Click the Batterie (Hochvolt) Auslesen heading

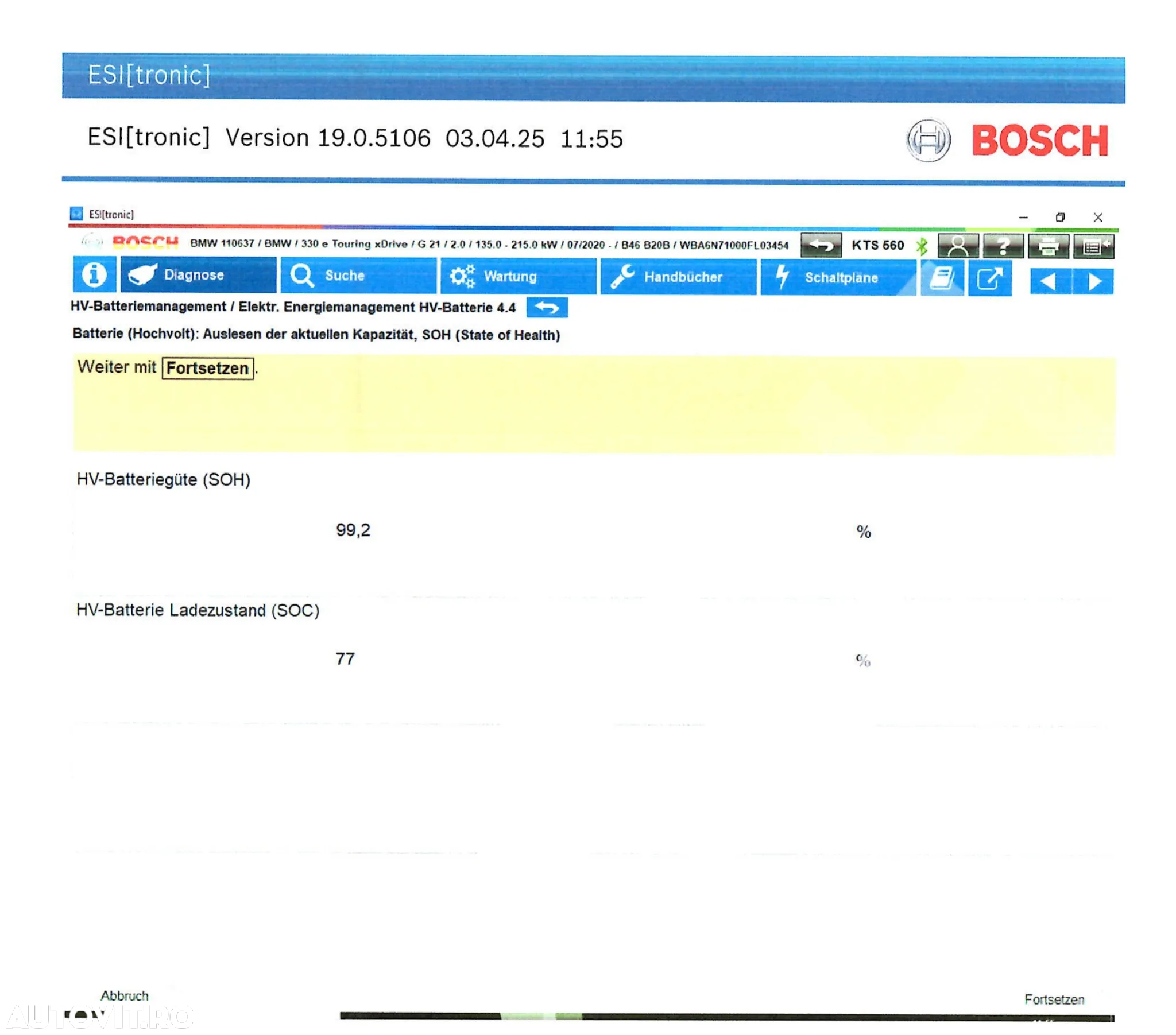tap(316, 334)
